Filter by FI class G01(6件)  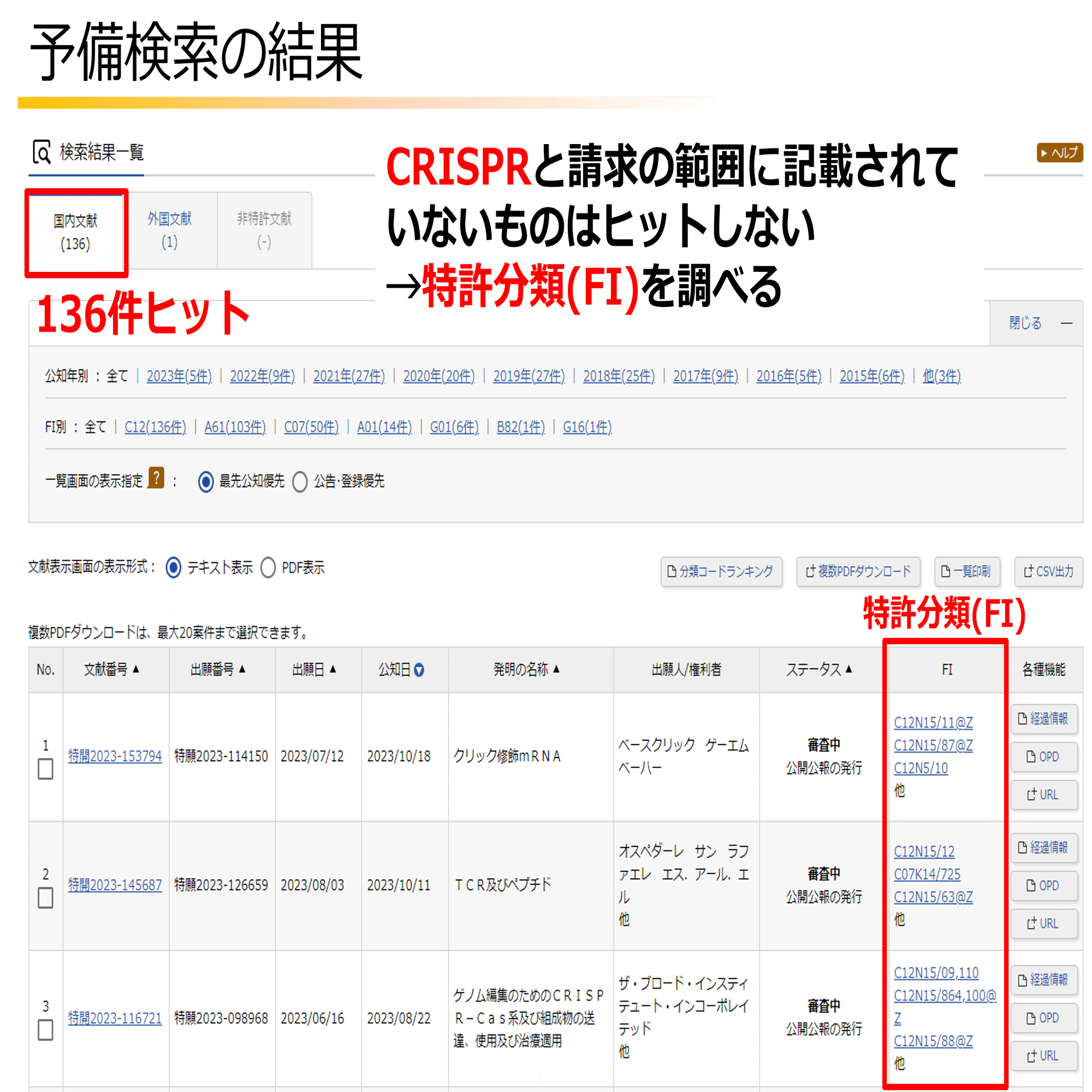[x=454, y=427]
